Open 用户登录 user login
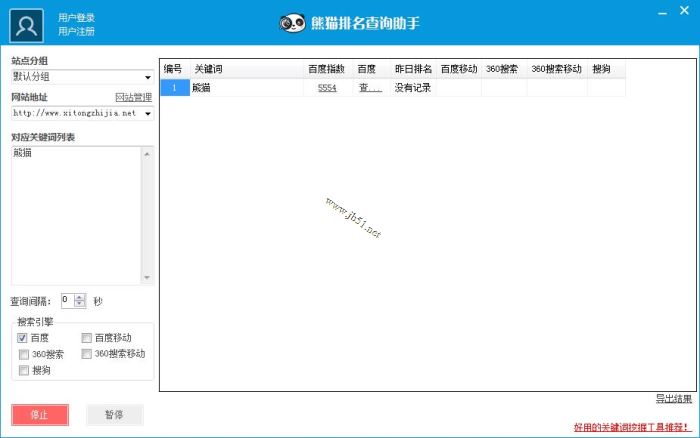 point(76,17)
